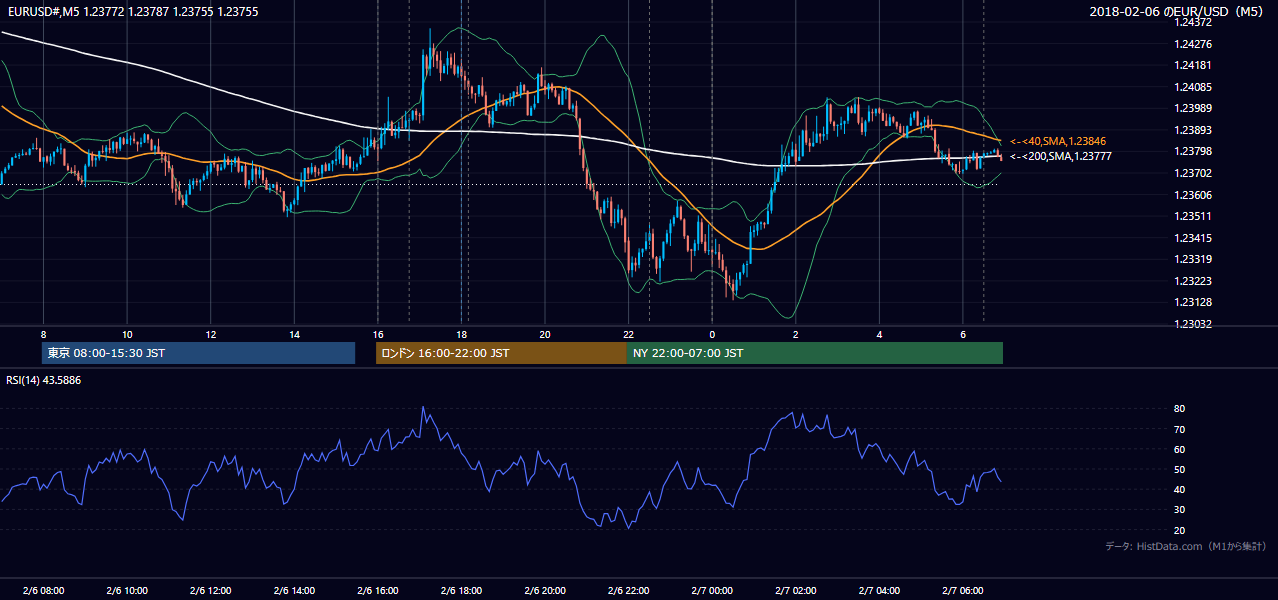
Task: Click hour label 14 under the price chart
Action: [x=295, y=334]
